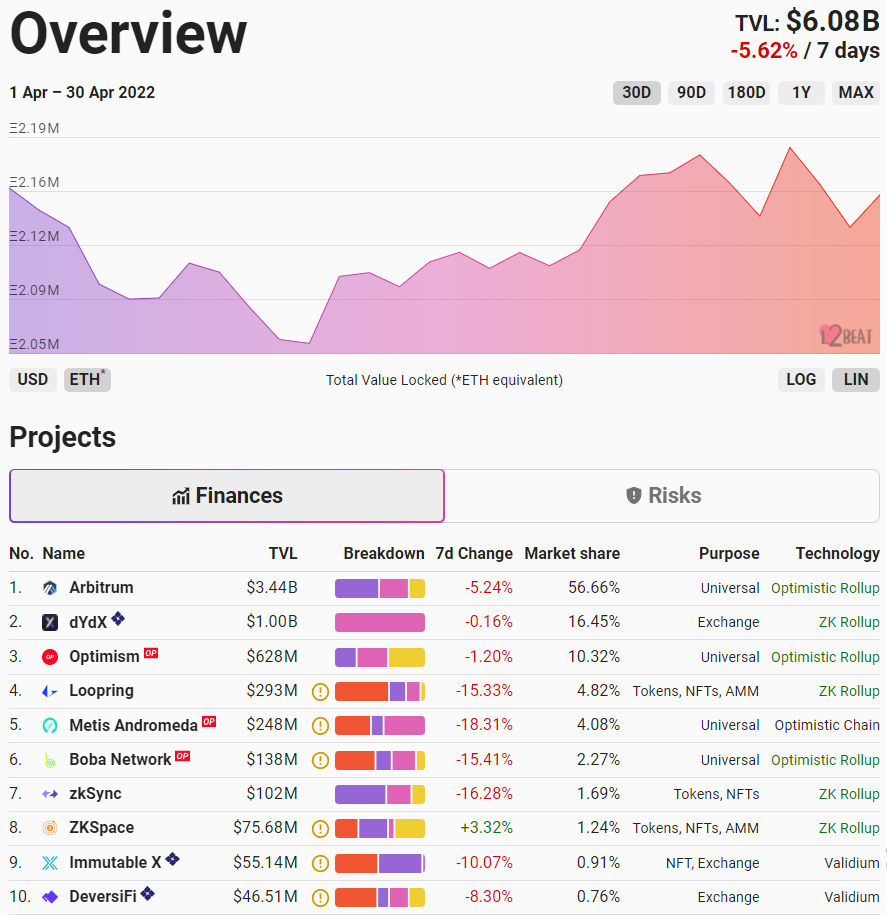Click the Optimism red logo icon
The image size is (887, 915).
point(50,657)
